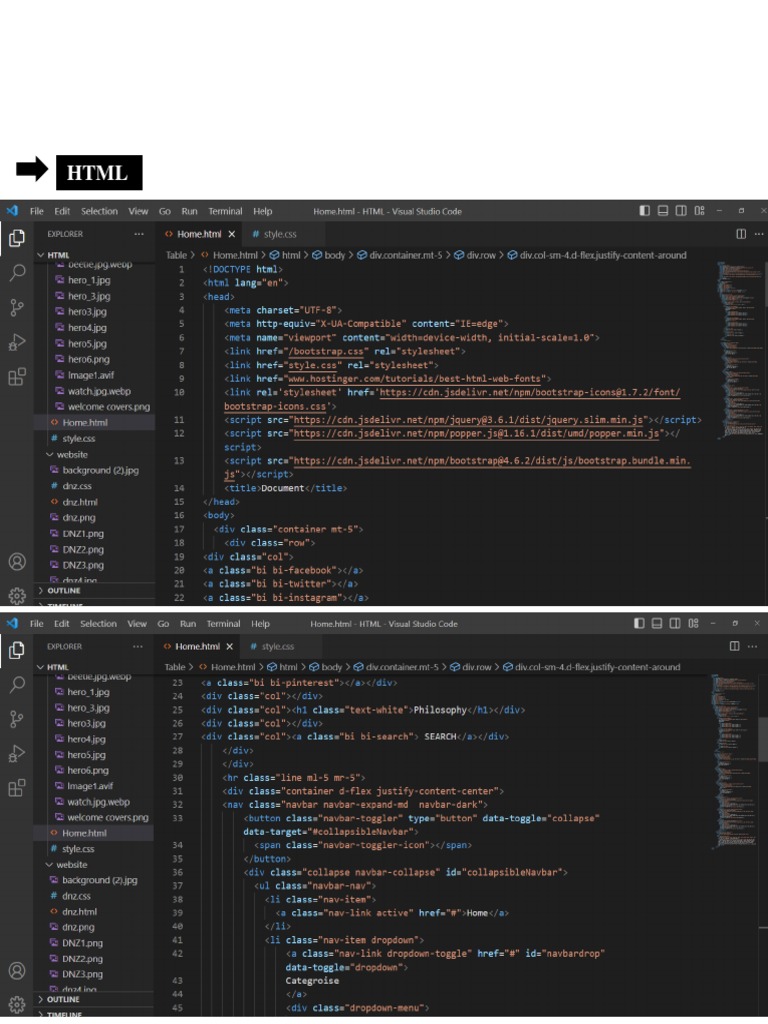Open Manage gear in top window's activity bar
Viewport: 768px width, 1024px height.
click(17, 595)
